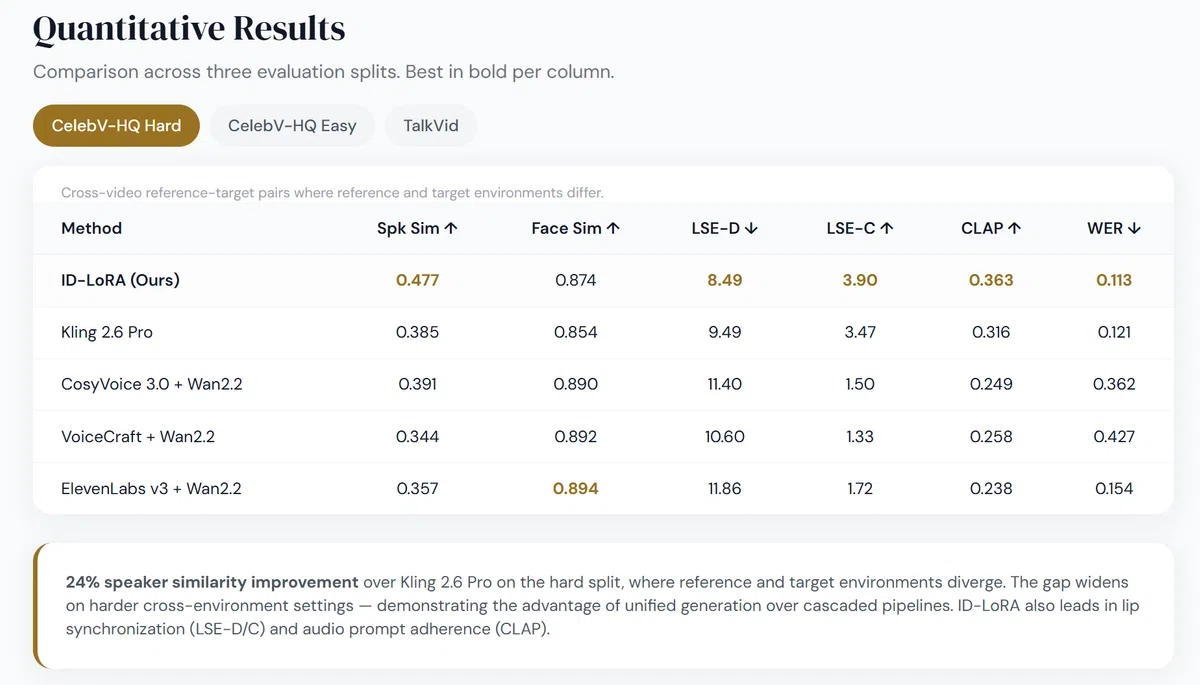Screen dimensions: 1200x685
Task: Switch to the CelebV-HQ Easy tab
Action: tap(292, 126)
